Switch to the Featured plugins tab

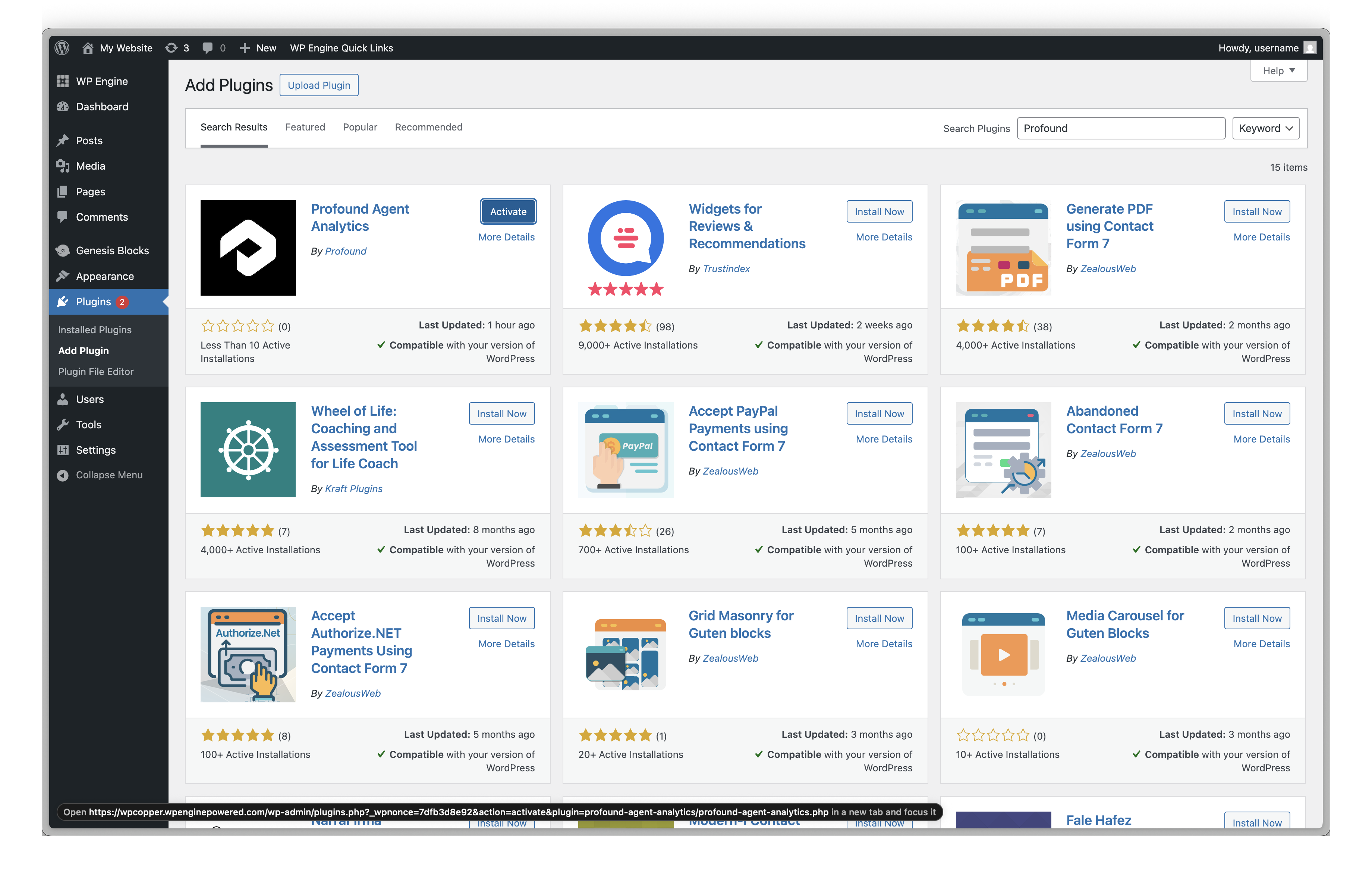[305, 127]
